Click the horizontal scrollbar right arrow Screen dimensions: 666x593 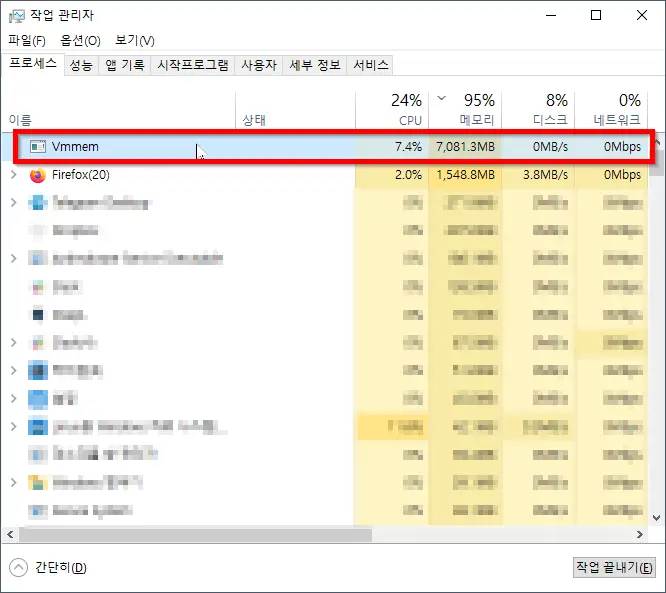pyautogui.click(x=640, y=534)
